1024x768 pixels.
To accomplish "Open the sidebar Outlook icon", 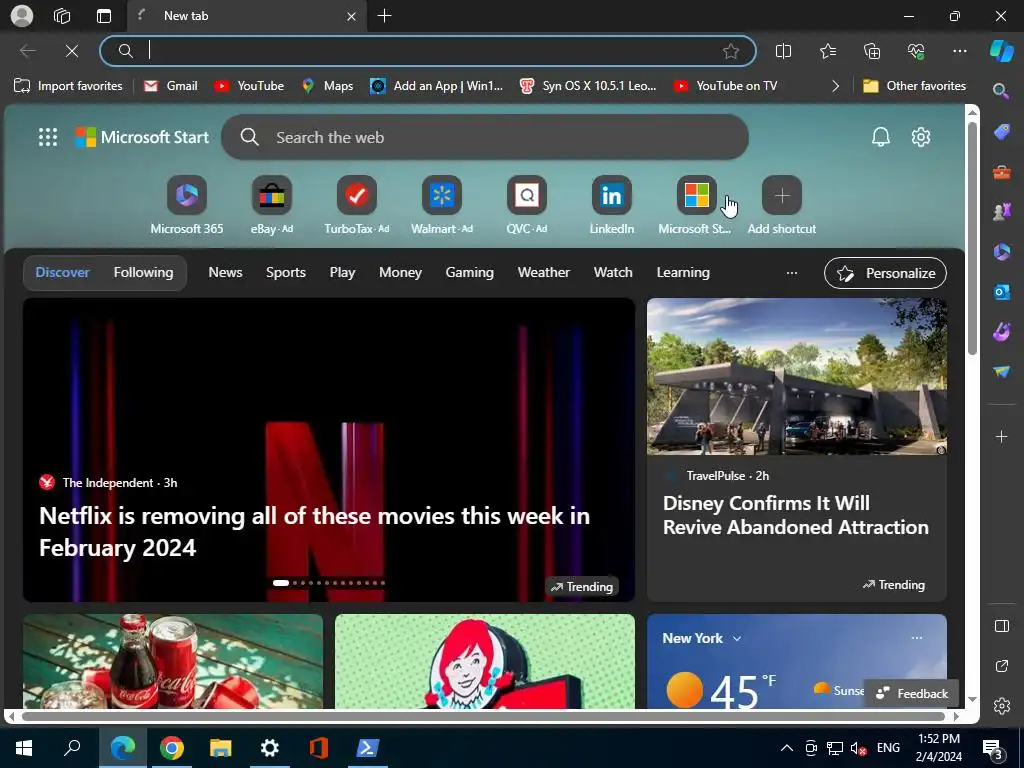I will 1002,292.
